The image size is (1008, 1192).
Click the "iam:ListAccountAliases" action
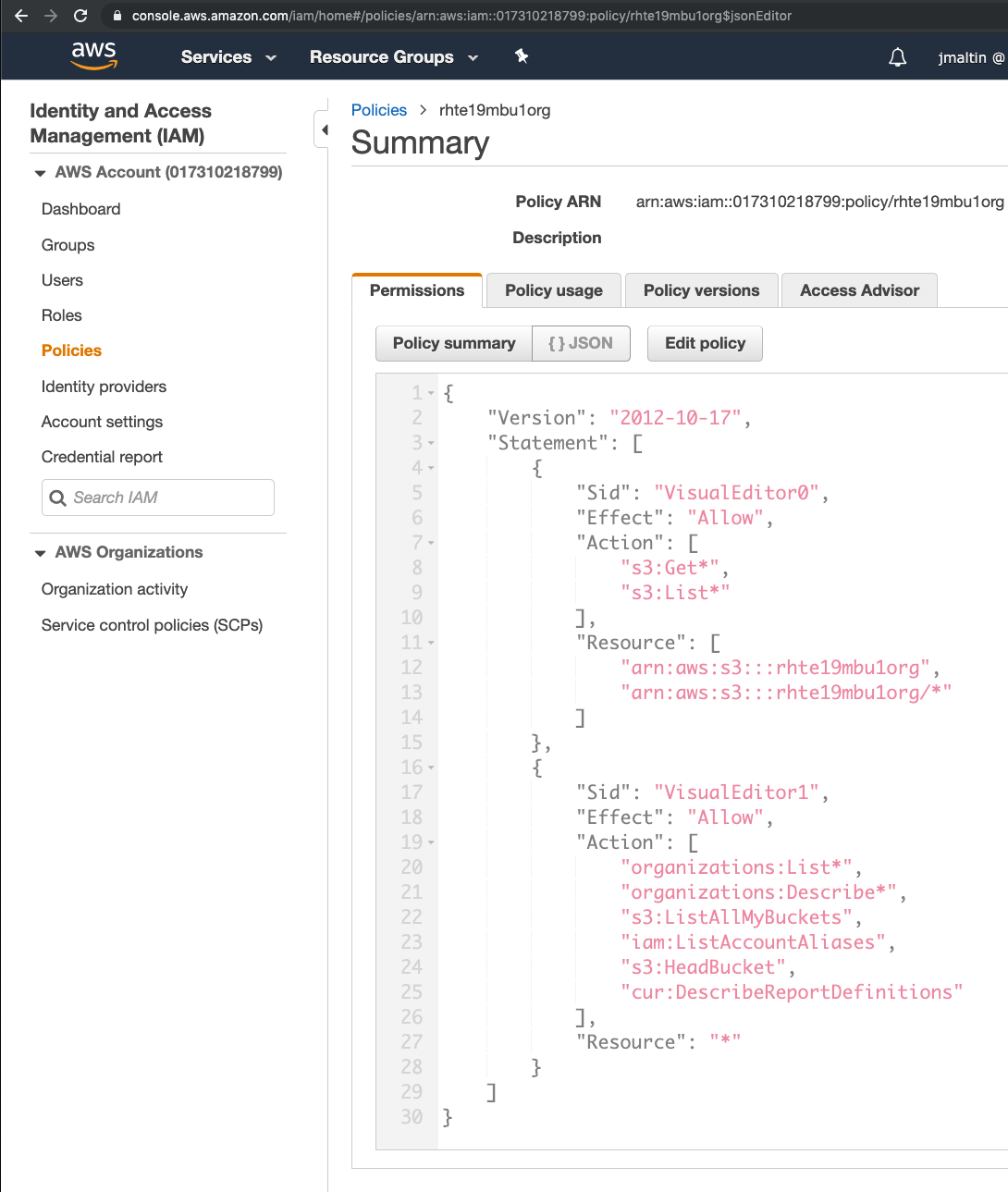(753, 942)
